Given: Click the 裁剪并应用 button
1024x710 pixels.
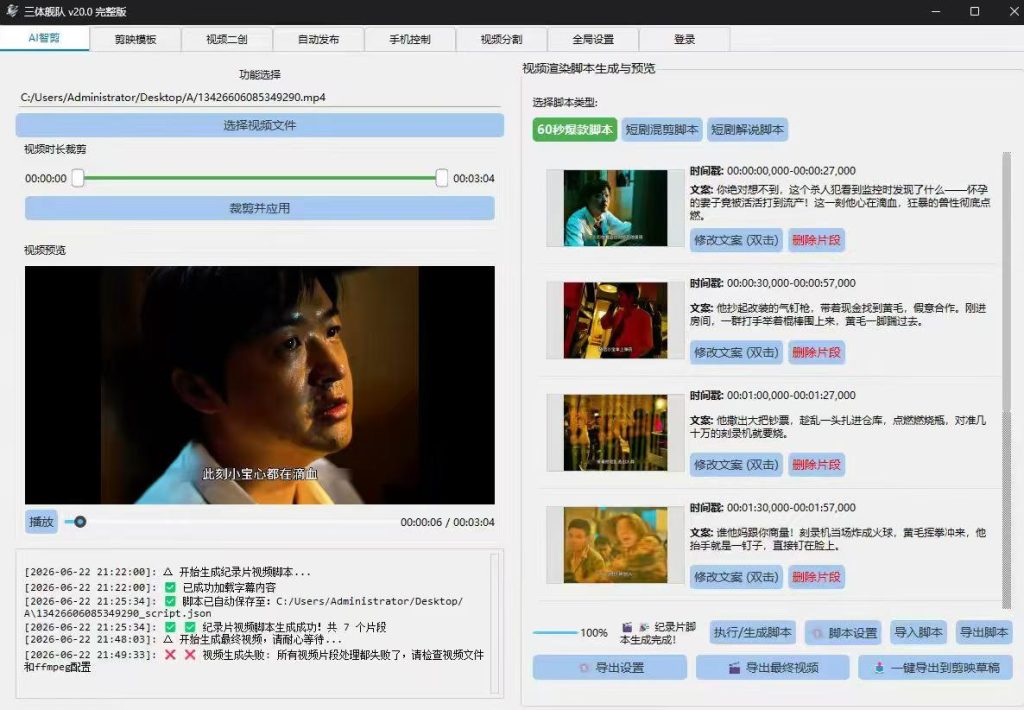Looking at the screenshot, I should (260, 208).
